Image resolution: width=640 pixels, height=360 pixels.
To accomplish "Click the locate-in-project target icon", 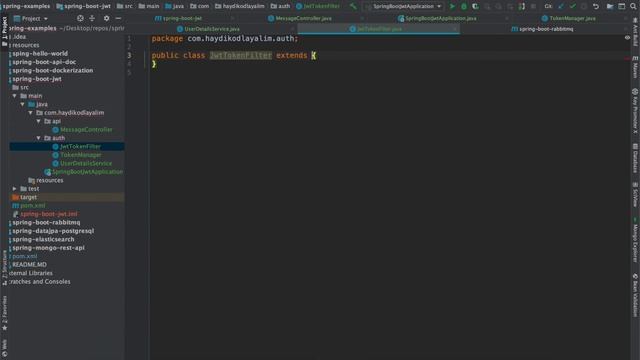I will pos(80,18).
